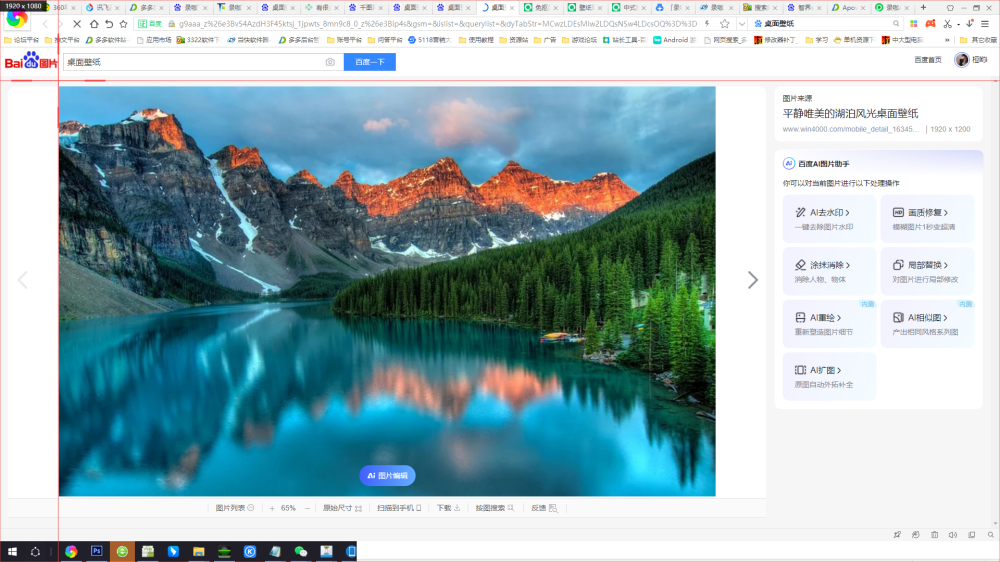Open the 其它收藏 bookmarks folder
Viewport: 1000px width, 562px height.
click(978, 40)
